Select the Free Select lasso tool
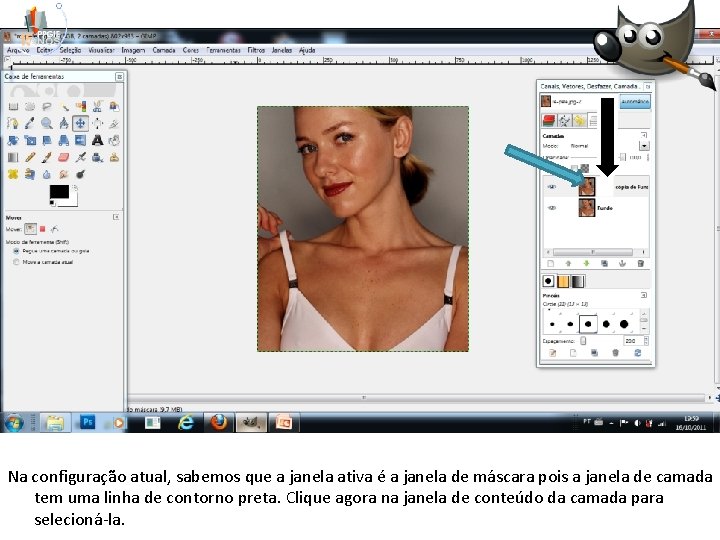This screenshot has width=720, height=540. [x=46, y=107]
